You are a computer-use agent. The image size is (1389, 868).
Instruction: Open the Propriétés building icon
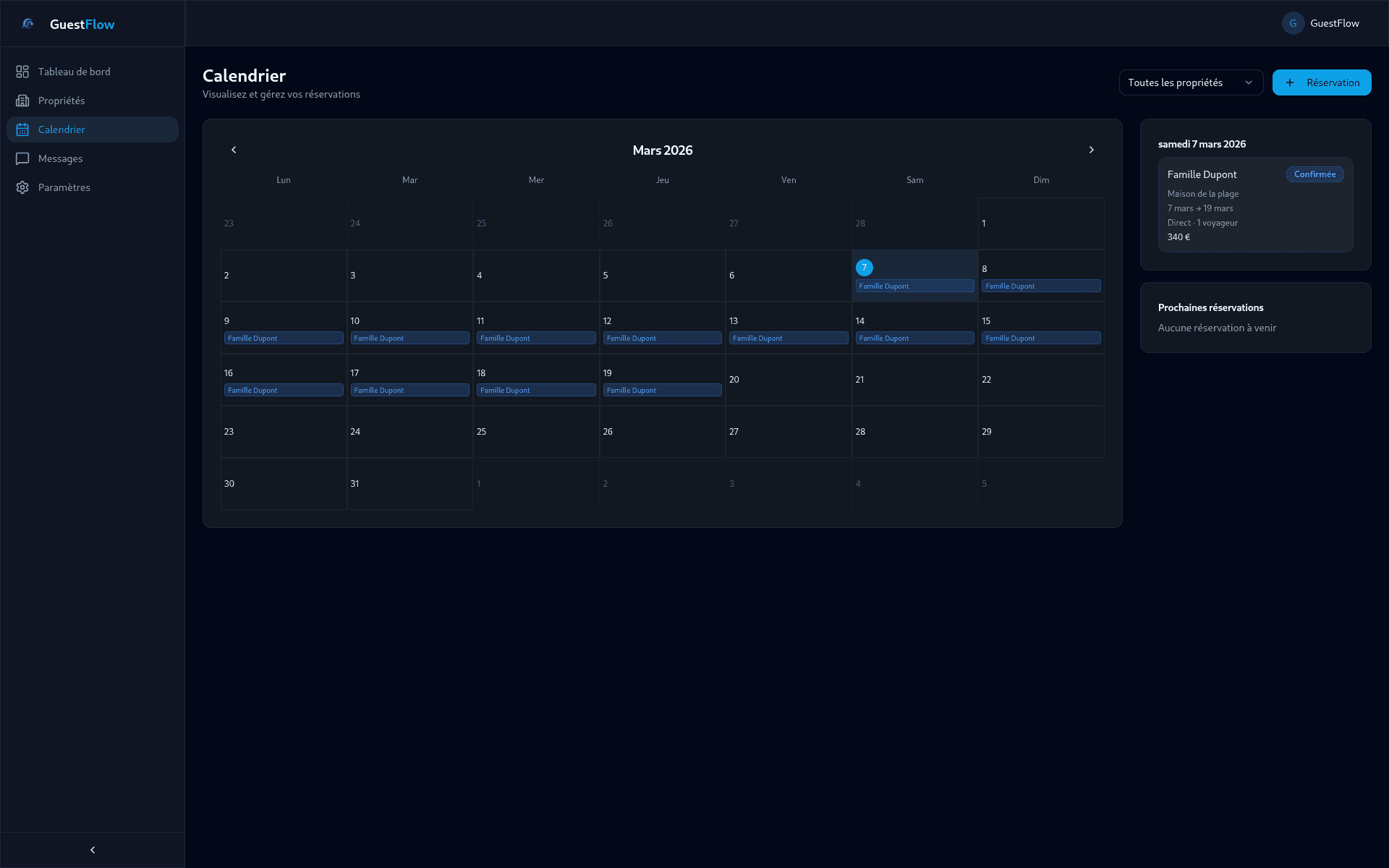tap(22, 101)
